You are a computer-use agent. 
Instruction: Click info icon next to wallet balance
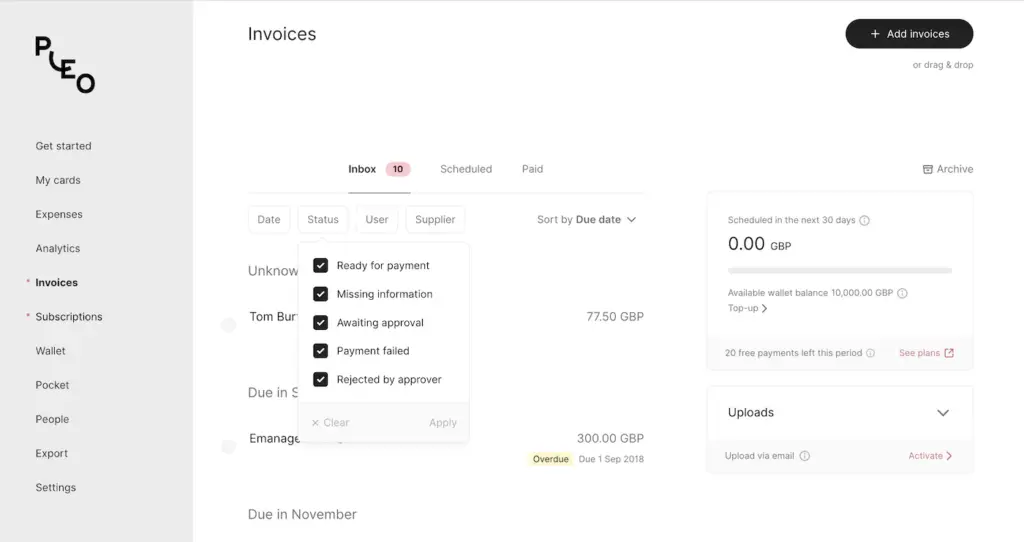902,293
